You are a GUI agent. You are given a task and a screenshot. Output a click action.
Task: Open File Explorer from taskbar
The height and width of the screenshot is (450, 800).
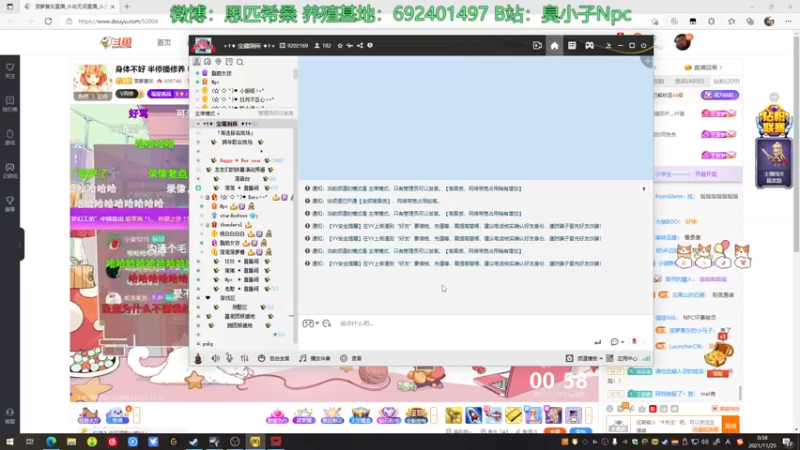click(x=71, y=442)
